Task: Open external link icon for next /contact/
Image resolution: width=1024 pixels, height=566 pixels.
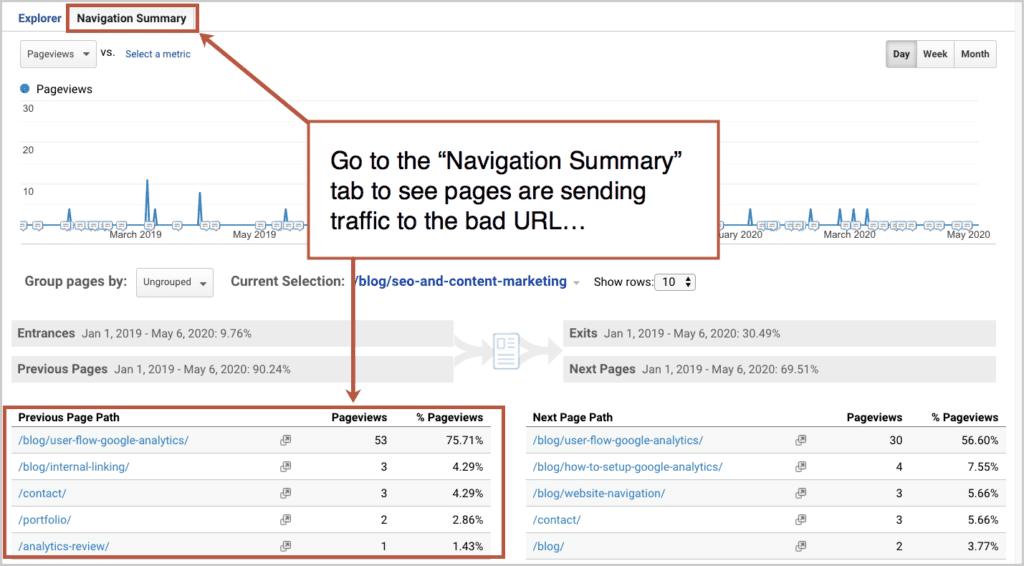Action: (801, 520)
